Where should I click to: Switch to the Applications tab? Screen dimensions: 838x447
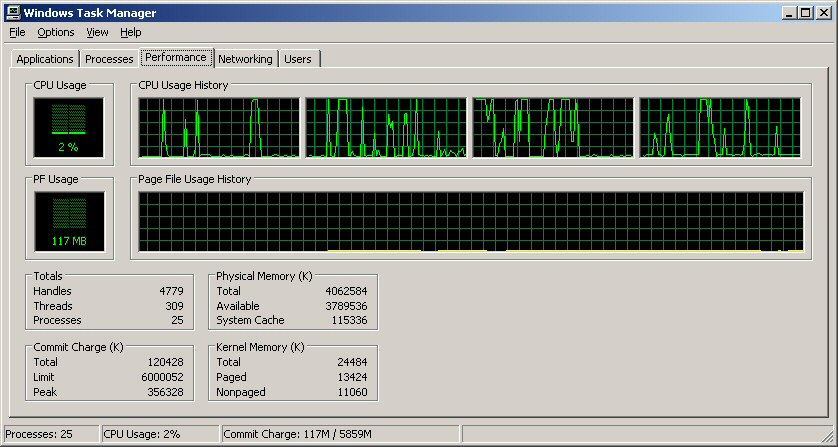(45, 59)
